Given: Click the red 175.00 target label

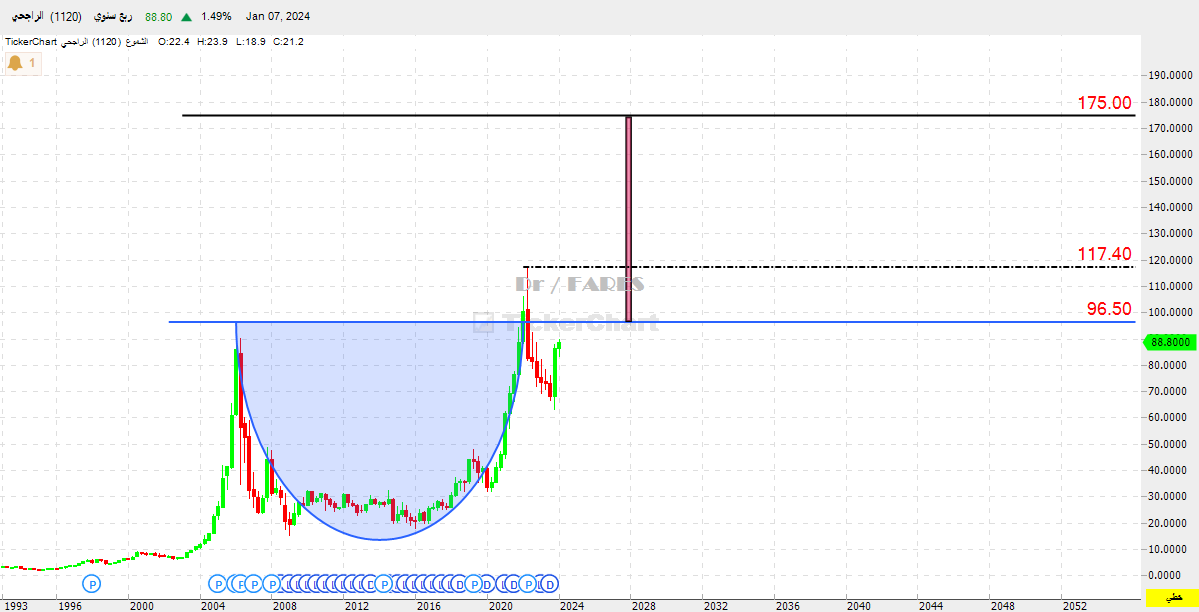Looking at the screenshot, I should (x=1104, y=103).
